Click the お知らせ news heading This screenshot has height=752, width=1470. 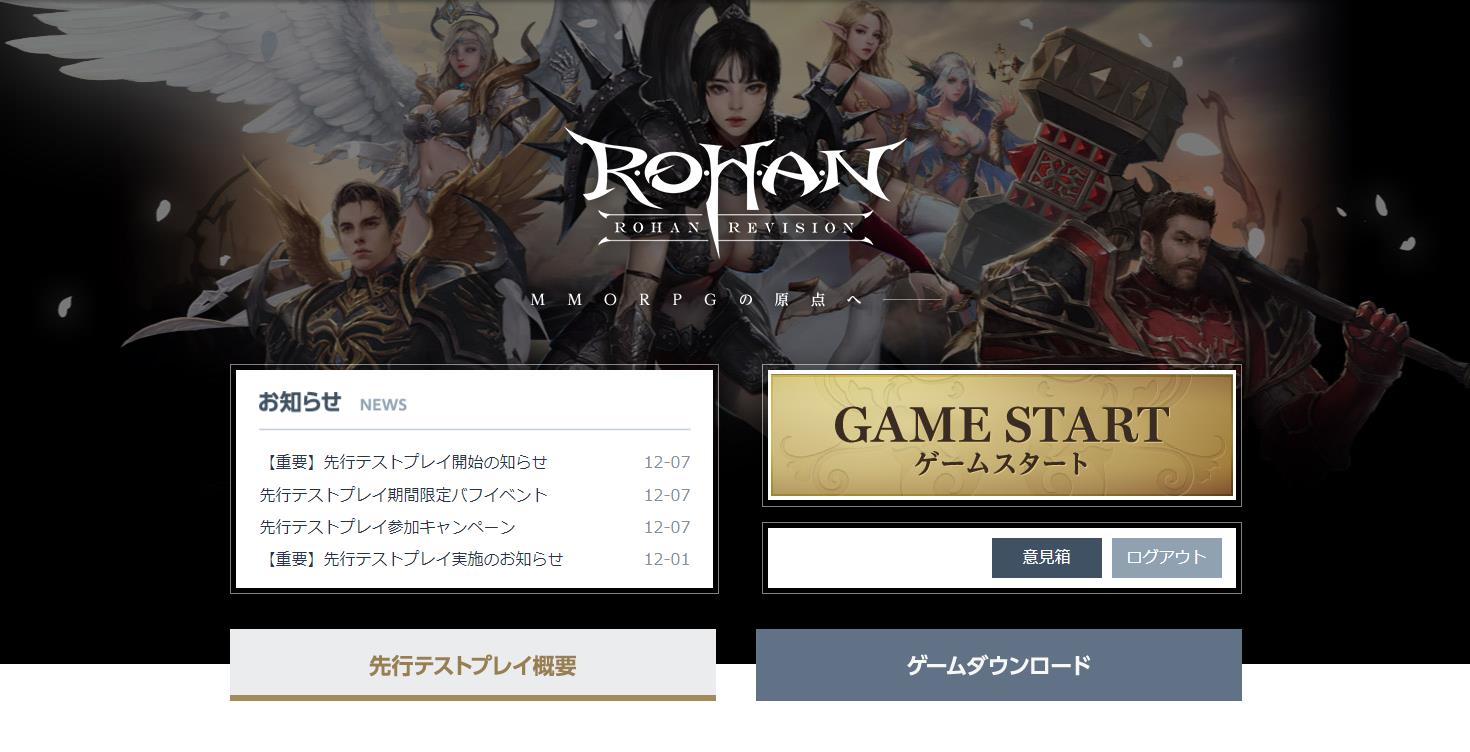point(300,402)
